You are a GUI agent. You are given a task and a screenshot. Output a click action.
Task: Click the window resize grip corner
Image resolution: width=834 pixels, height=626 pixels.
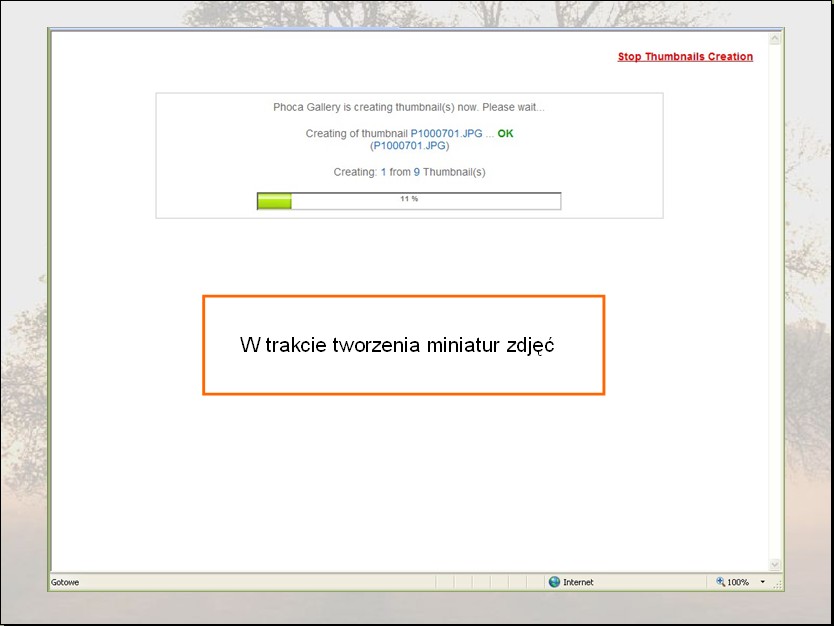[778, 584]
